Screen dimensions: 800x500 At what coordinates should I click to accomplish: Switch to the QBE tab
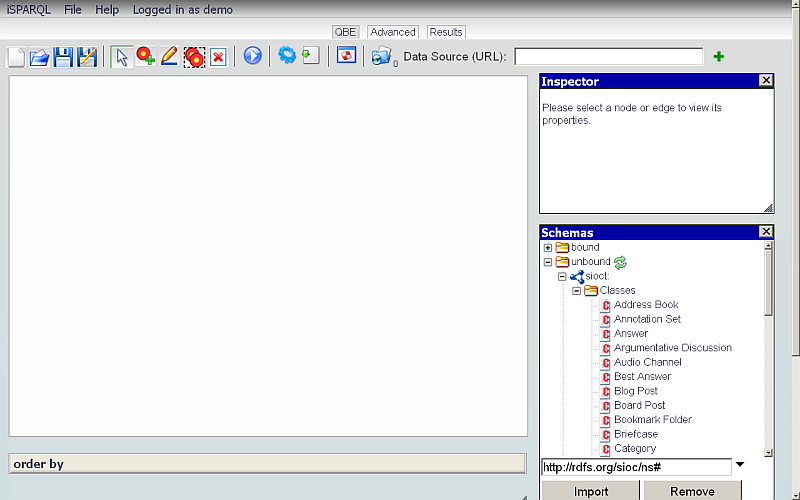click(345, 32)
